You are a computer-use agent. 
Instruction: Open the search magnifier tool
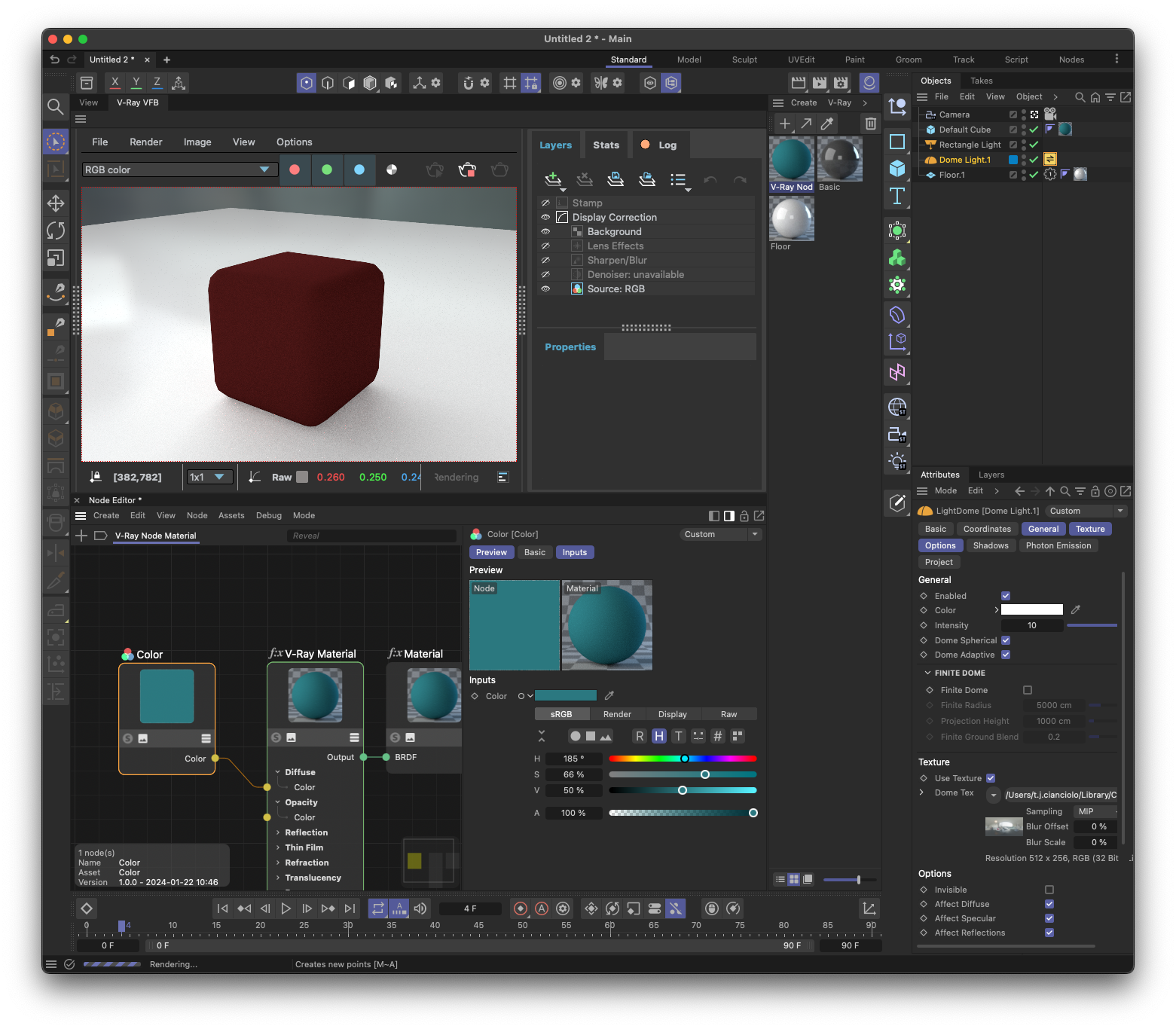[55, 107]
